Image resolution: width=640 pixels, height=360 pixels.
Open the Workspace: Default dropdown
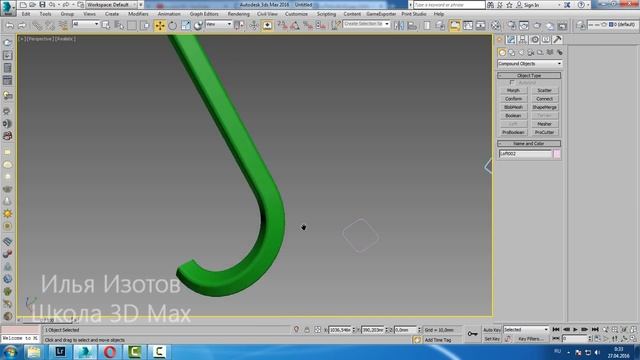(112, 4)
